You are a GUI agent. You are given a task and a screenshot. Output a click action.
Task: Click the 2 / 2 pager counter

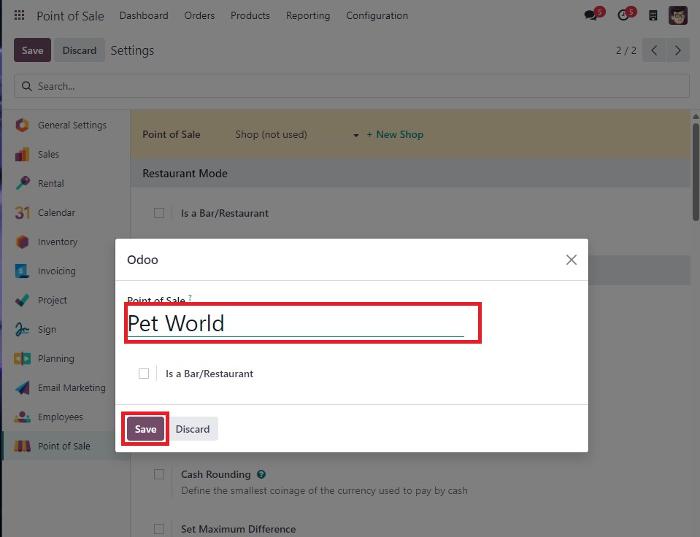(626, 50)
